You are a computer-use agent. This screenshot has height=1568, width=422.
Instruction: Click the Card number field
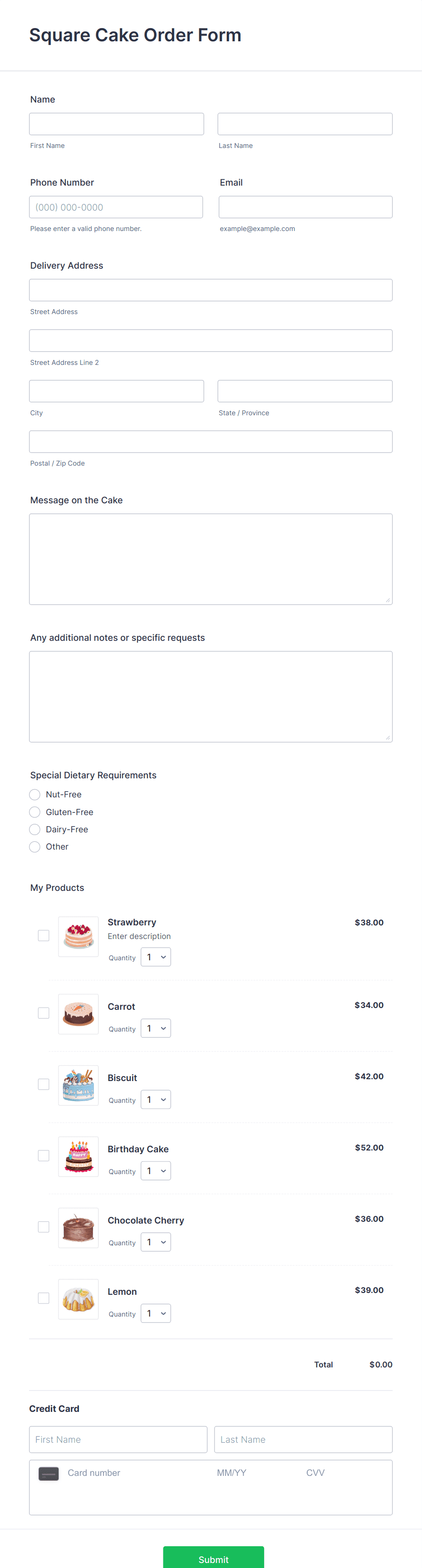[122, 1474]
